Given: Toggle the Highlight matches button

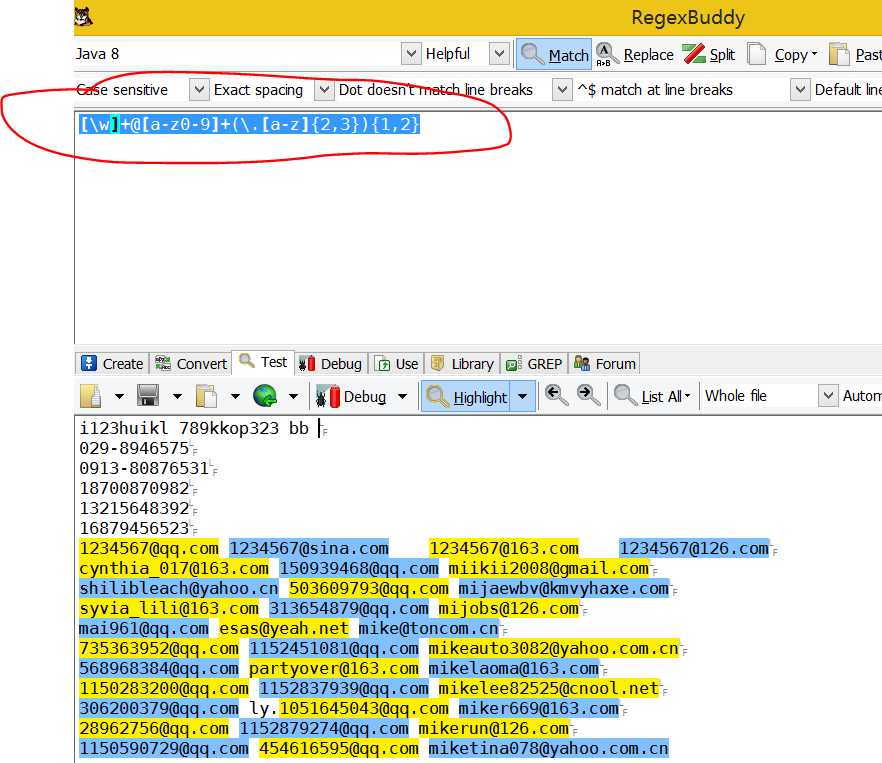Looking at the screenshot, I should [x=467, y=397].
